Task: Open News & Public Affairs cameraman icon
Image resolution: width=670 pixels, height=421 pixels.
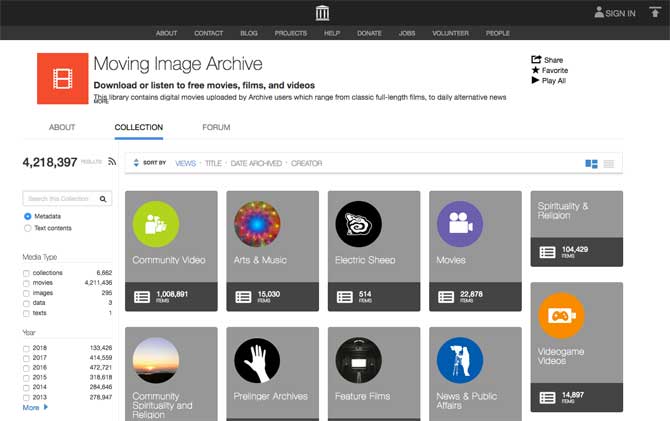Action: [x=460, y=360]
